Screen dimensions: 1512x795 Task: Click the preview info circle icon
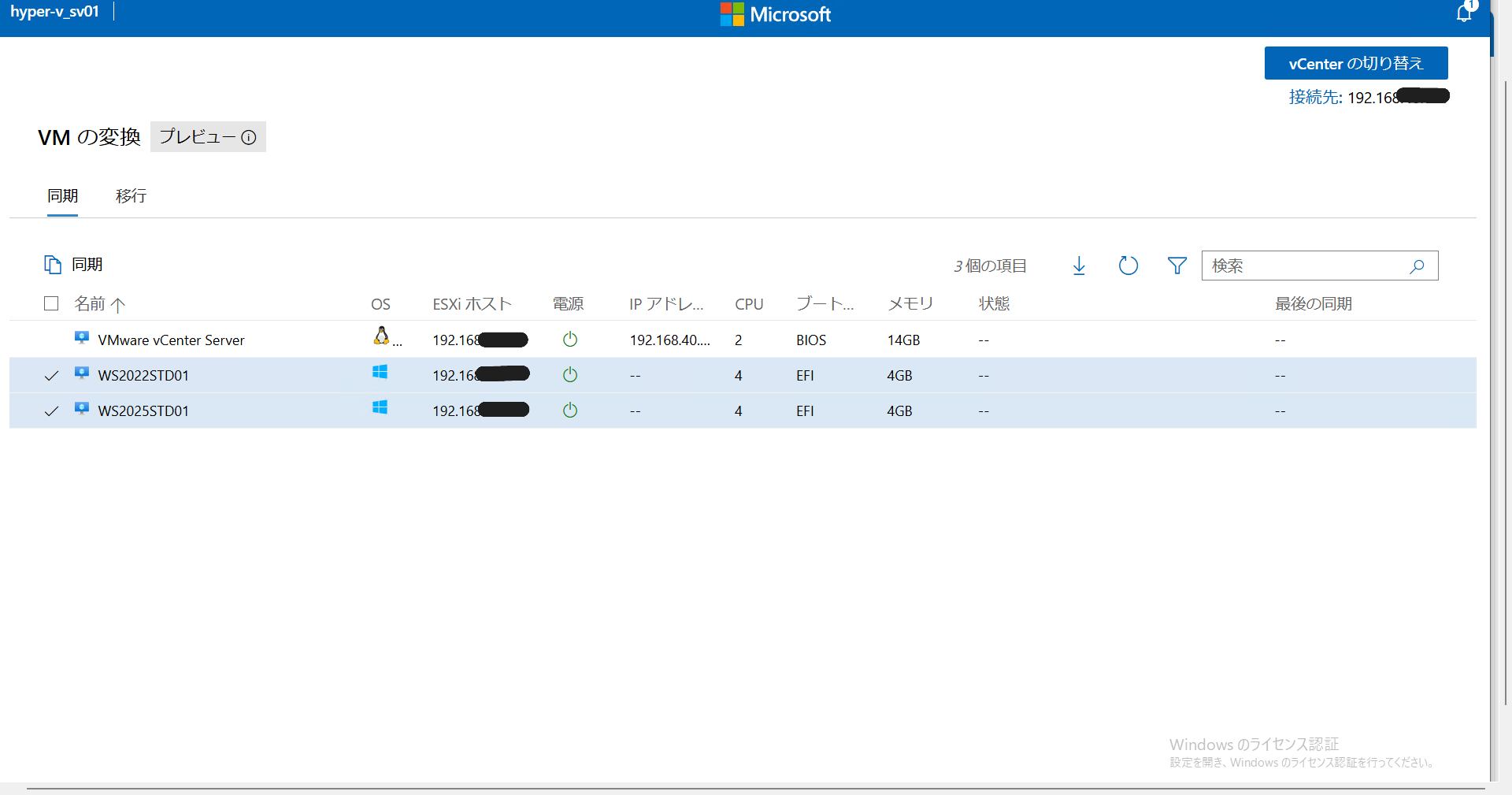click(x=249, y=137)
